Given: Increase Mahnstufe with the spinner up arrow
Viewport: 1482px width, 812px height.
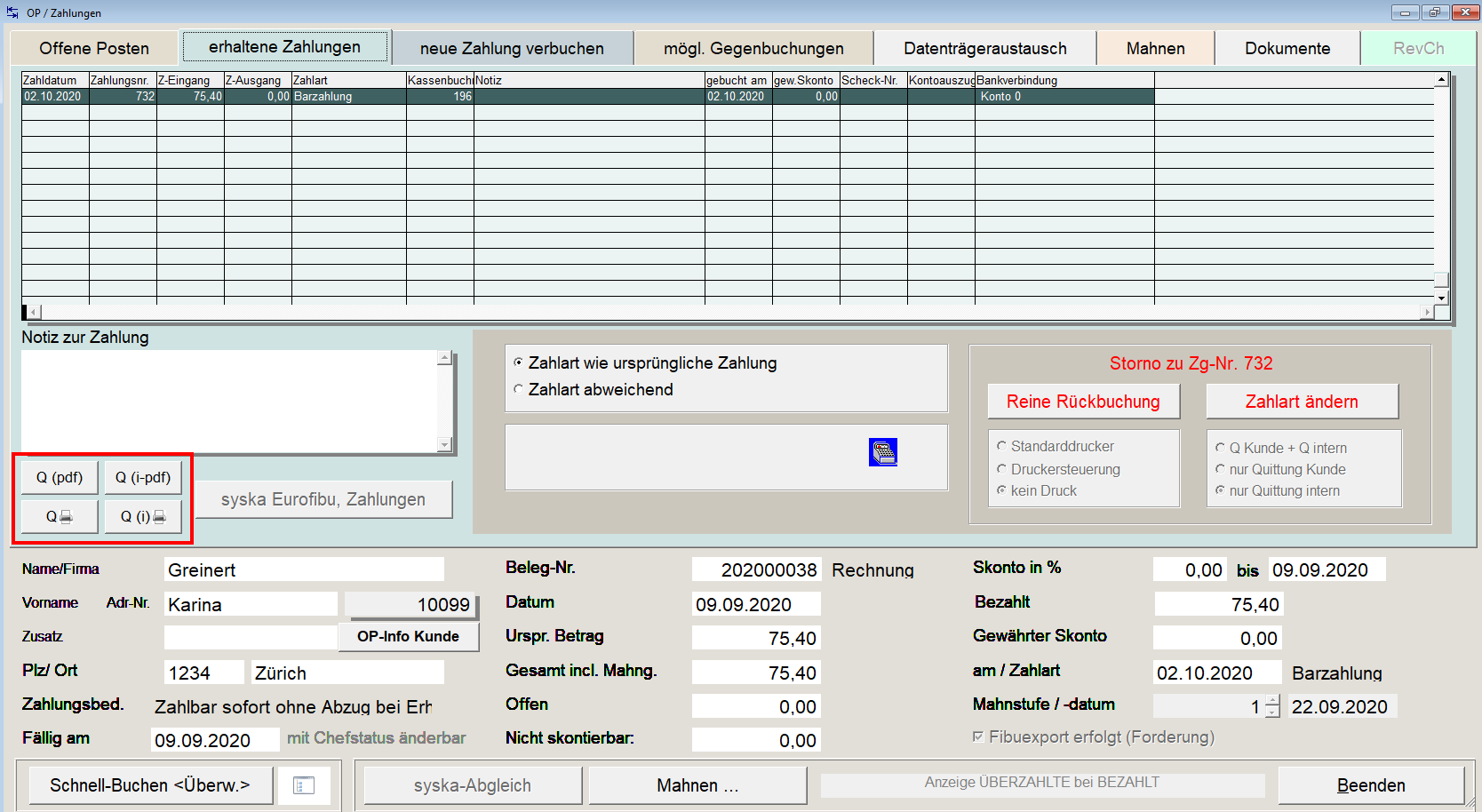Looking at the screenshot, I should click(x=1272, y=701).
